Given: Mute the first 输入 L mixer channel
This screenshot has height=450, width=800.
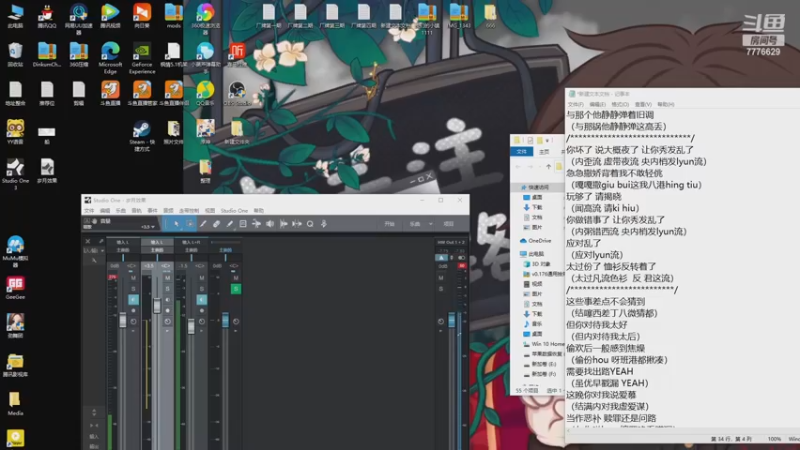Looking at the screenshot, I should [x=133, y=278].
